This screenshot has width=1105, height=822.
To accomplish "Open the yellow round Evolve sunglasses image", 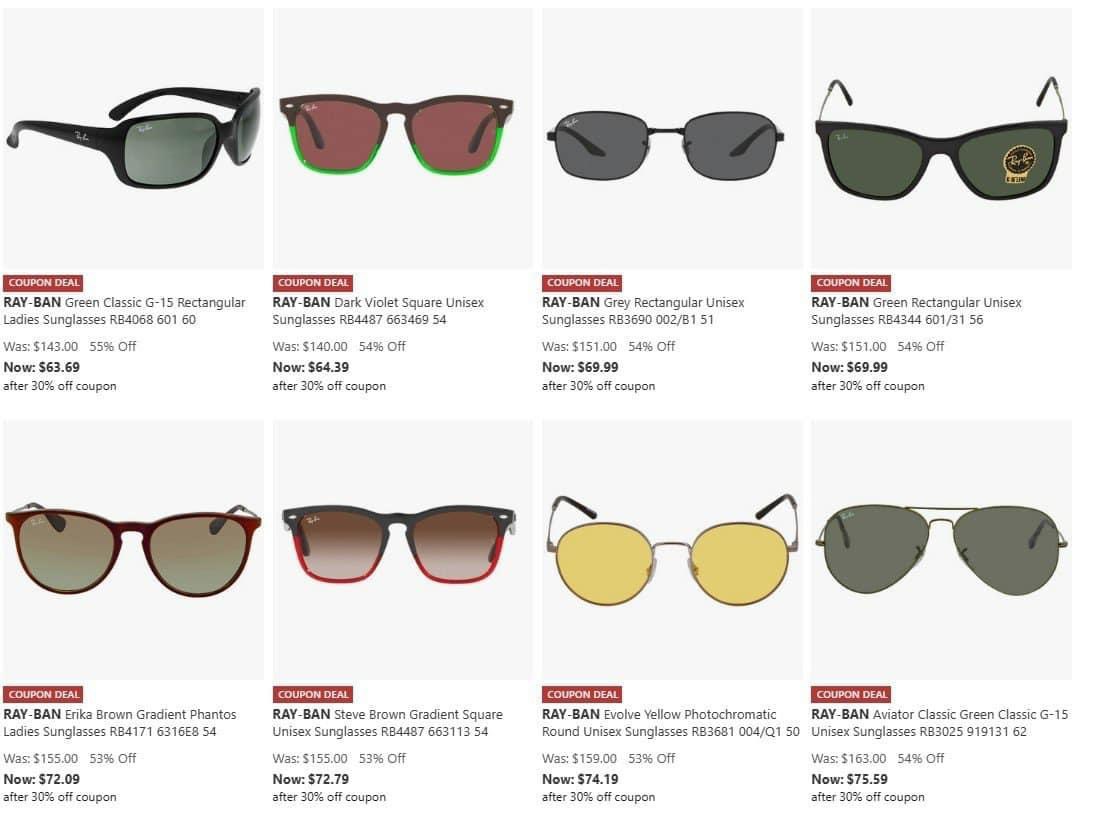I will [672, 550].
